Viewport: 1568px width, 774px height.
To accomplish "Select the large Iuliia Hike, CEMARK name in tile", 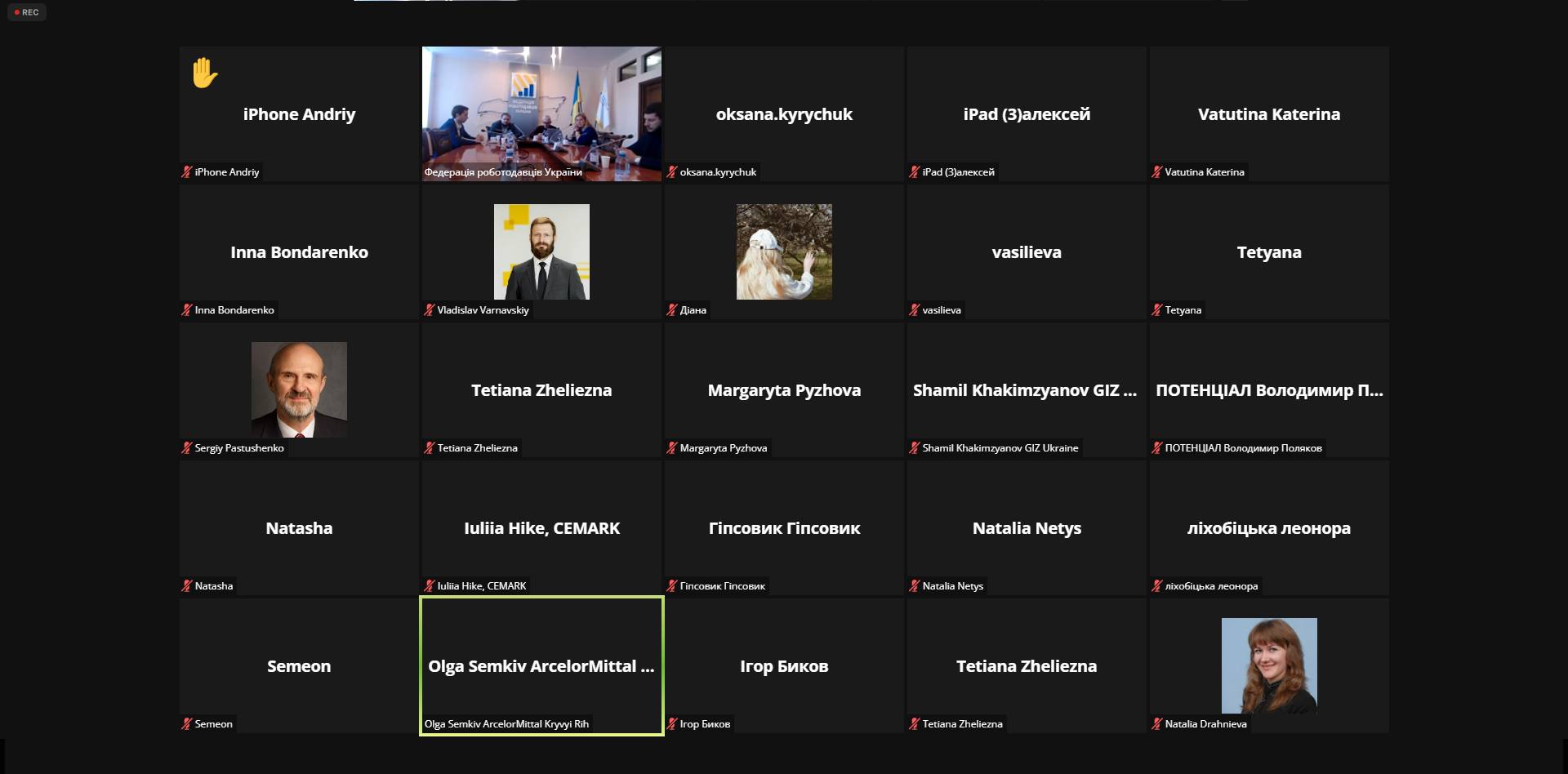I will [541, 528].
